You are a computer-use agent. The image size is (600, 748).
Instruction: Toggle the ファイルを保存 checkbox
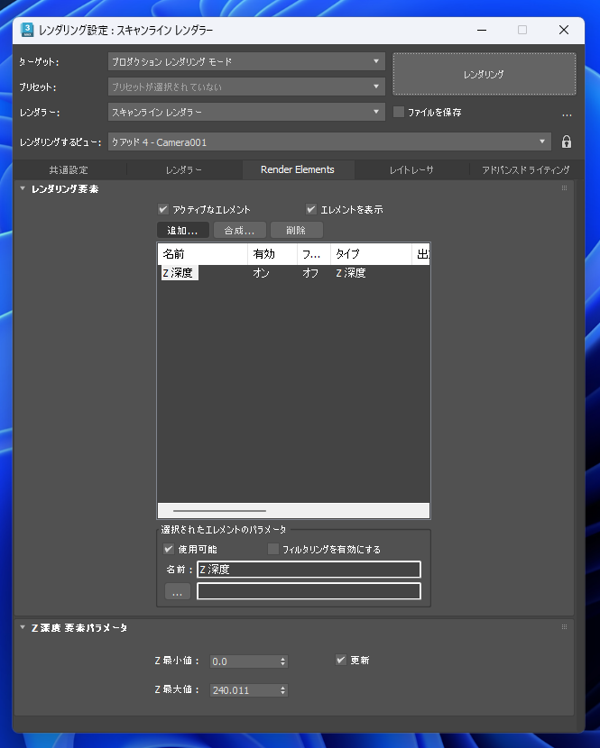[398, 112]
